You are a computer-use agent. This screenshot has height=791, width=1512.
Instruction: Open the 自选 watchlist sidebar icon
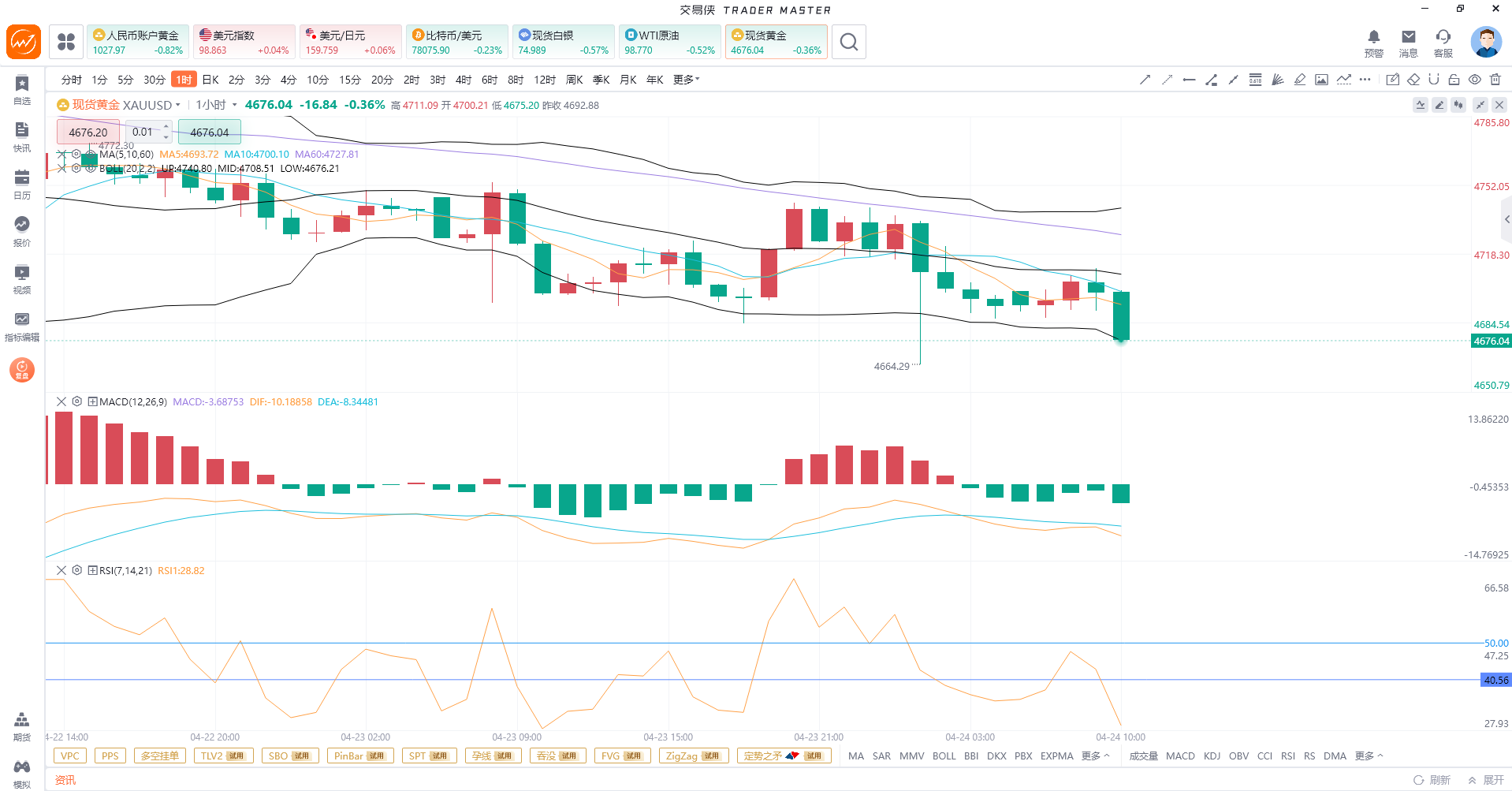tap(22, 90)
